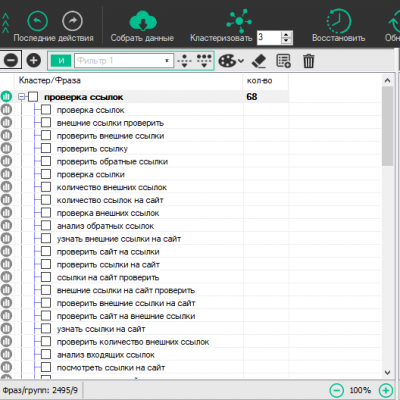
Task: Click the chart icon beside количество ссылок на сайт
Action: pyautogui.click(x=6, y=200)
